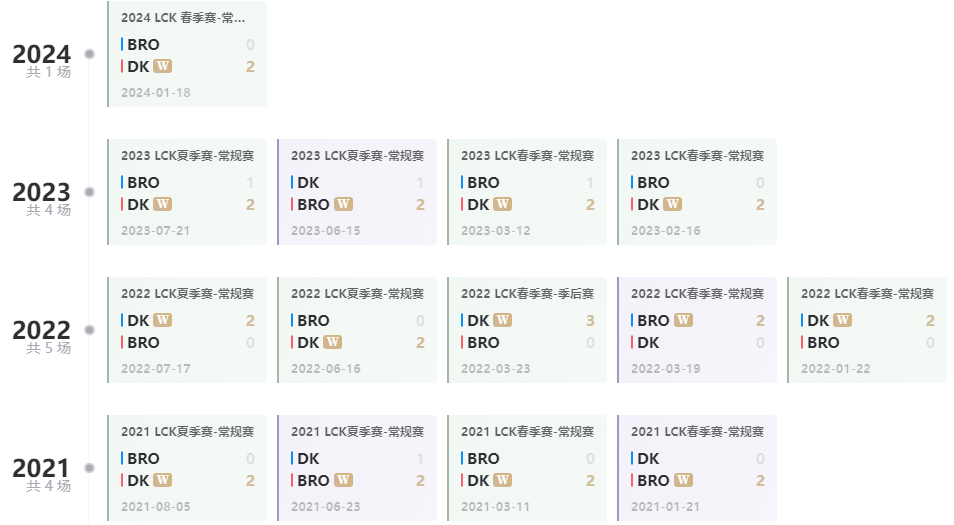The height and width of the screenshot is (525, 954).
Task: Click the W badge beside BRO on 2021-06-23
Action: (343, 479)
